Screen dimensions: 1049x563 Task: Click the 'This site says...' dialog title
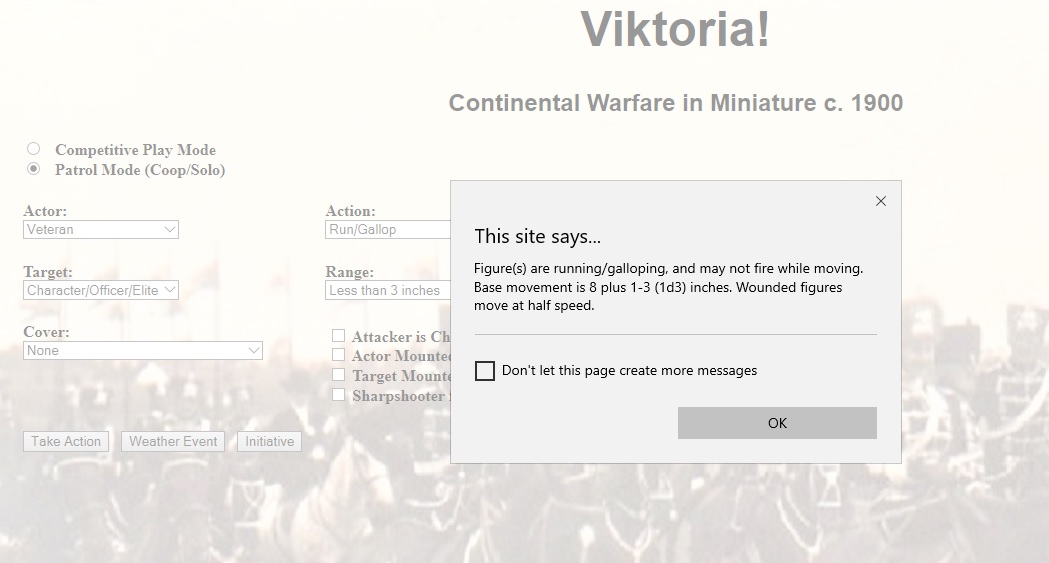(538, 237)
